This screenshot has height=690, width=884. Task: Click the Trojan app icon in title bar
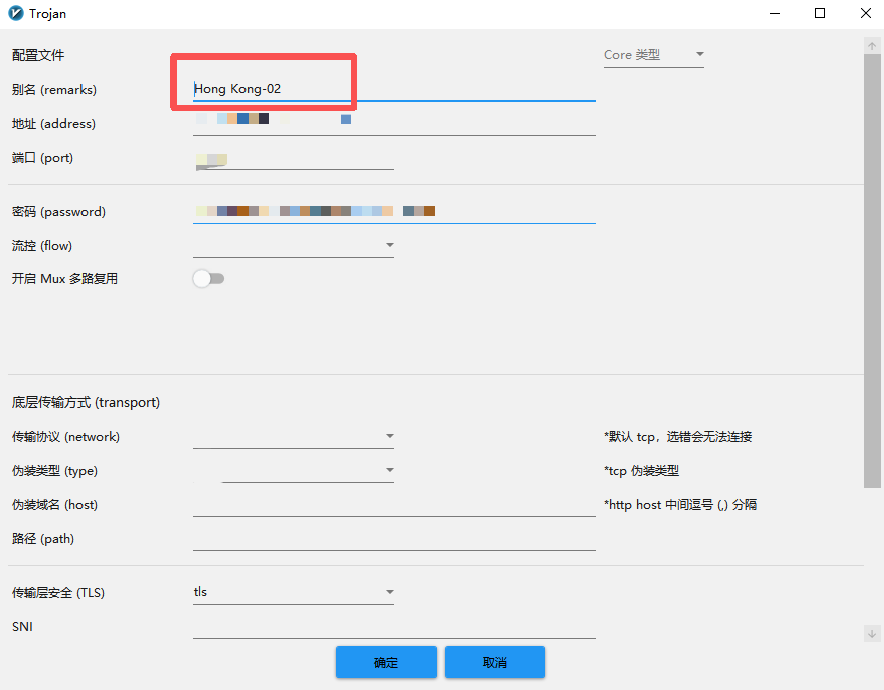pos(15,14)
